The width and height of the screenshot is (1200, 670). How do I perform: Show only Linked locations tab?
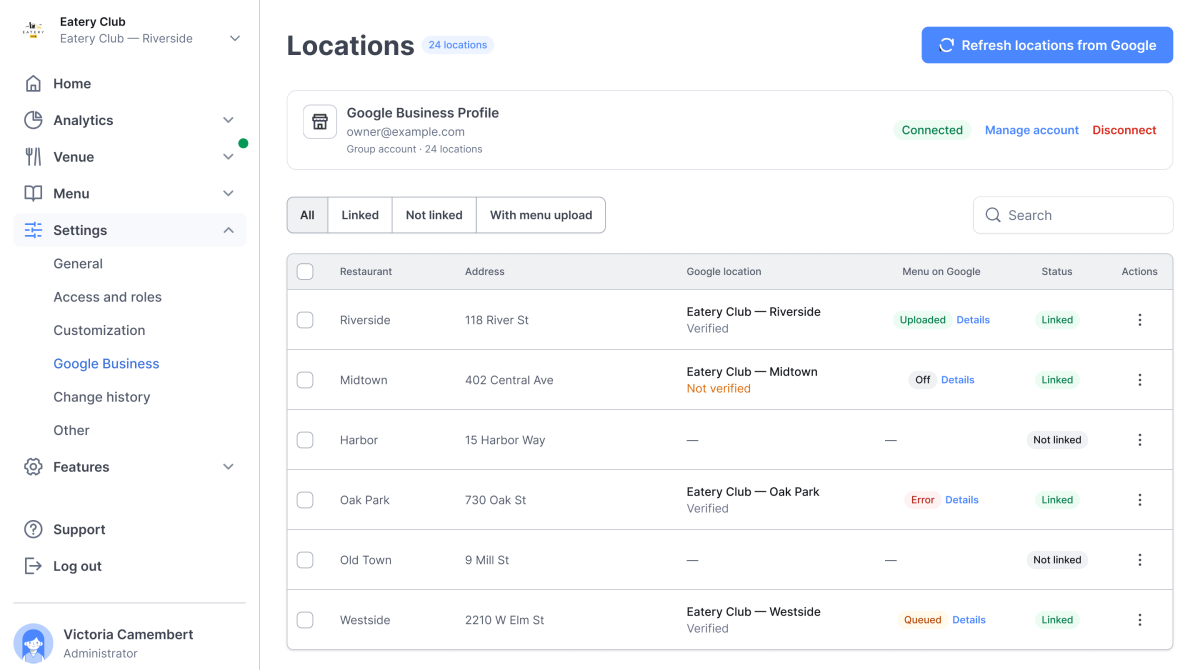(x=360, y=215)
